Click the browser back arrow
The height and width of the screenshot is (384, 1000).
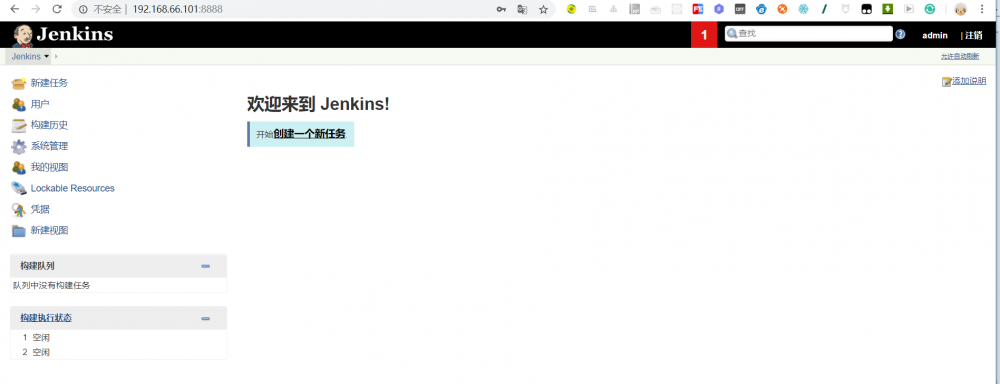tap(14, 10)
